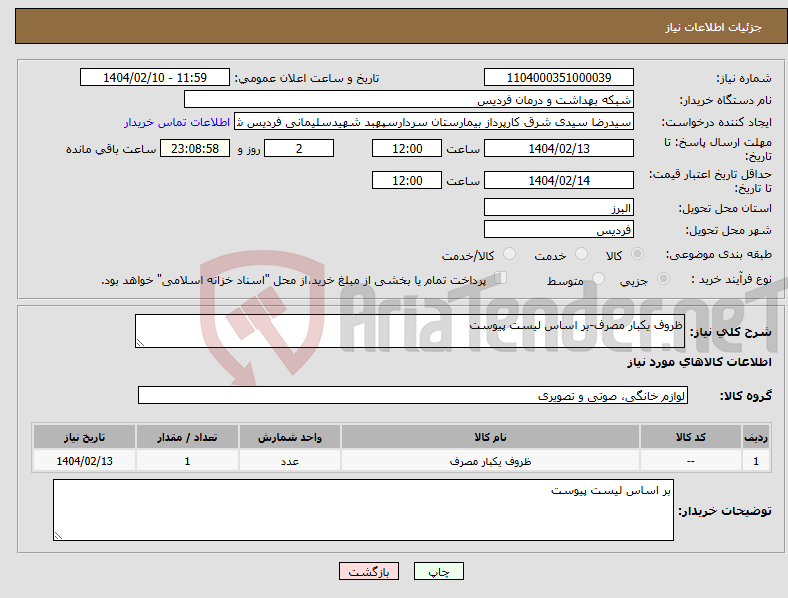Toggle the اسناد خزانه اسلامی payment checkbox
The width and height of the screenshot is (788, 598).
click(x=501, y=278)
